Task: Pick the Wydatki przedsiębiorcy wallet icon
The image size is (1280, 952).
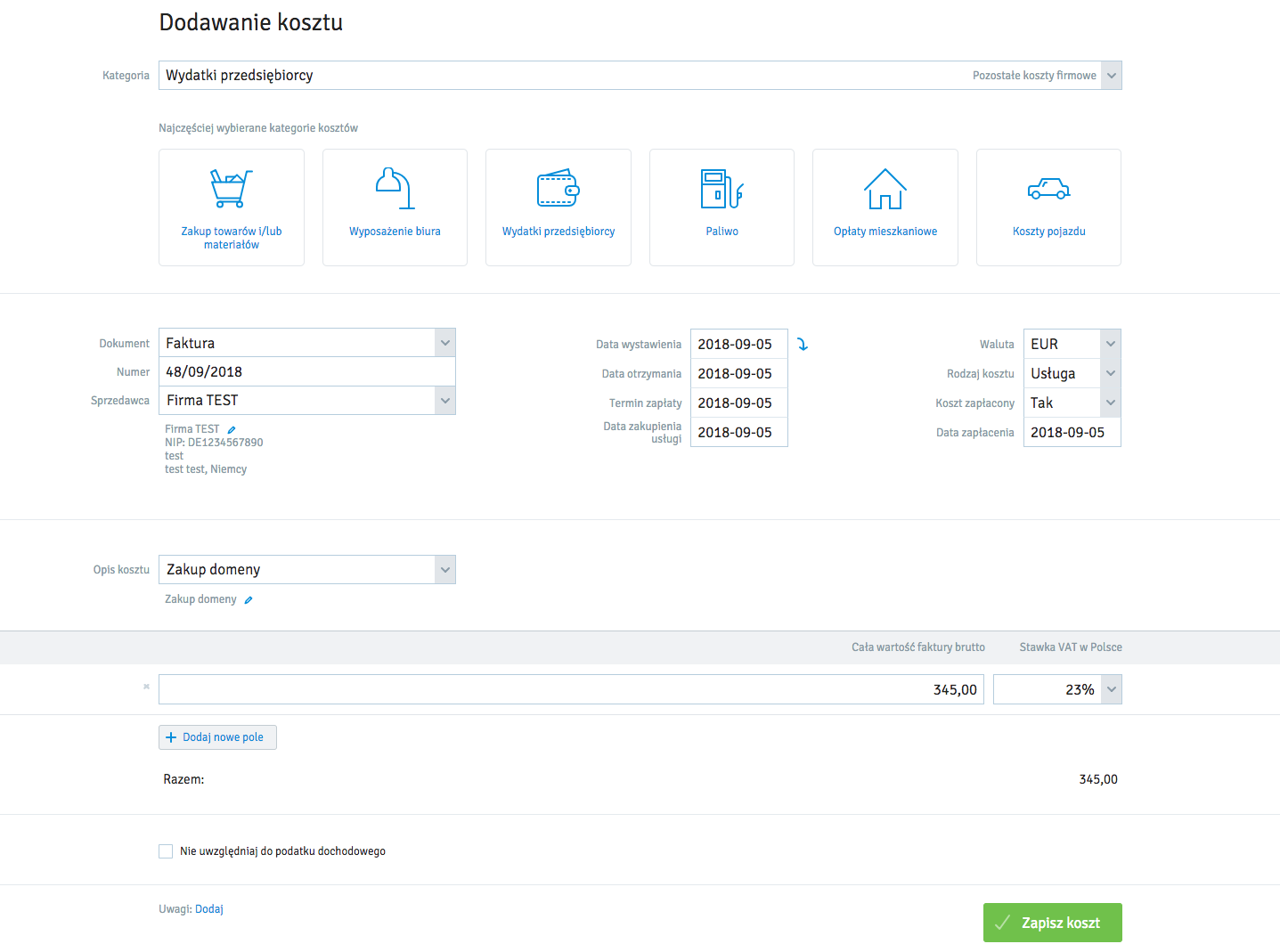Action: pos(558,188)
